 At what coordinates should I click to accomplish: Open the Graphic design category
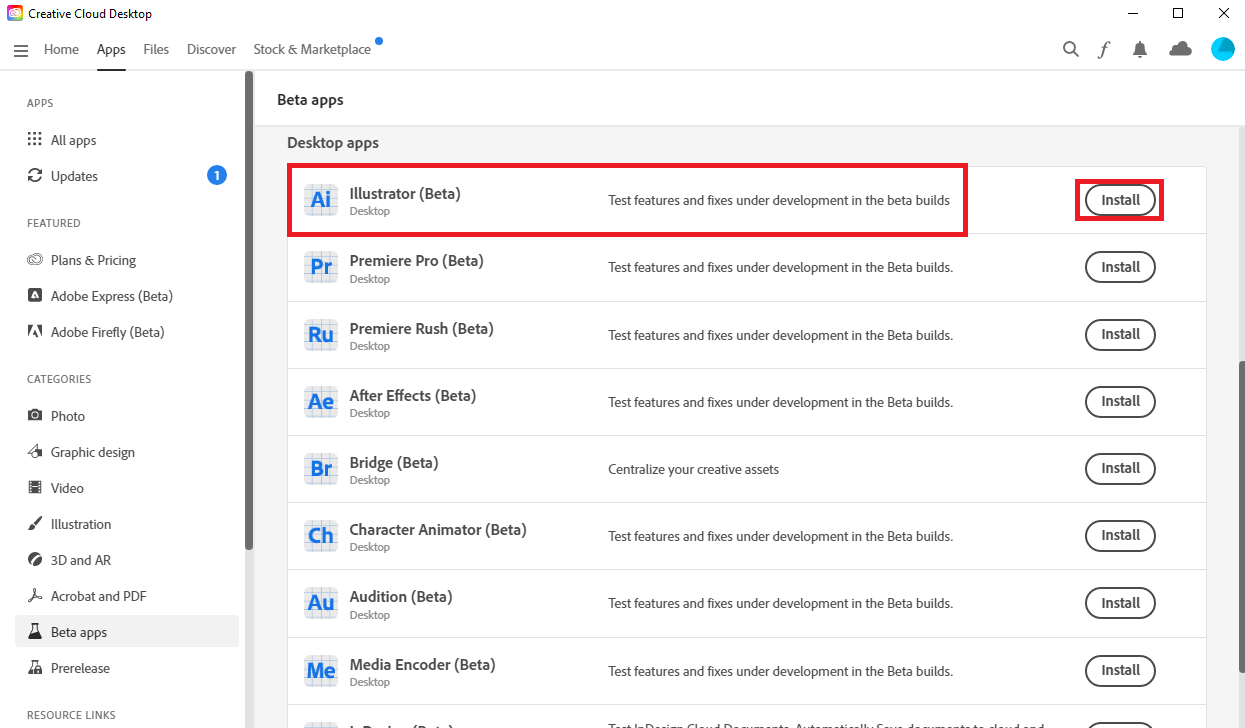click(92, 452)
